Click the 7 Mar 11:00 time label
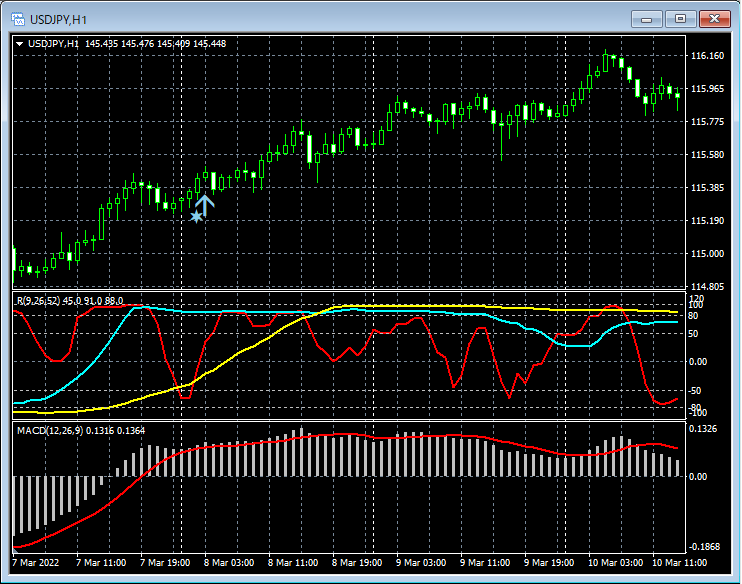Image resolution: width=742 pixels, height=584 pixels. click(101, 563)
